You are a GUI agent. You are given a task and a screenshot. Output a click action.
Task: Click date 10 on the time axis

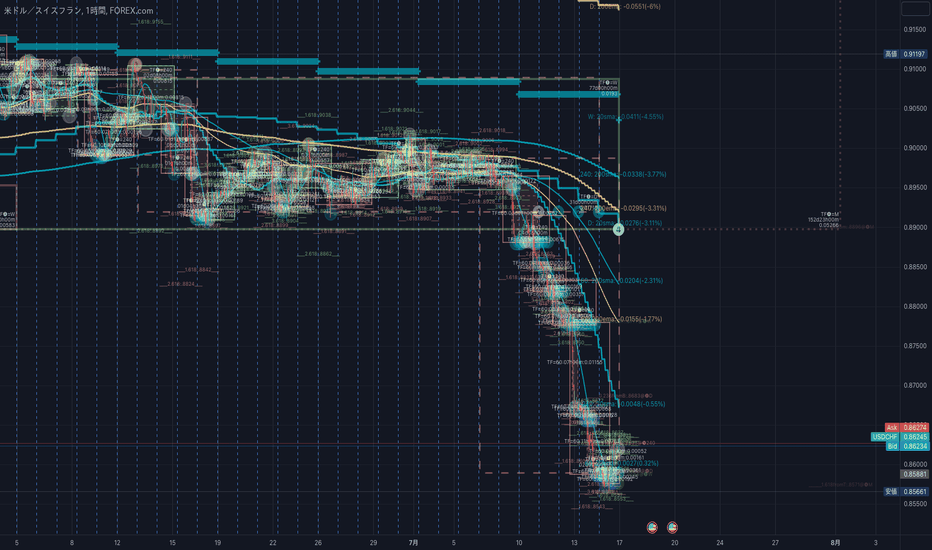[x=519, y=543]
